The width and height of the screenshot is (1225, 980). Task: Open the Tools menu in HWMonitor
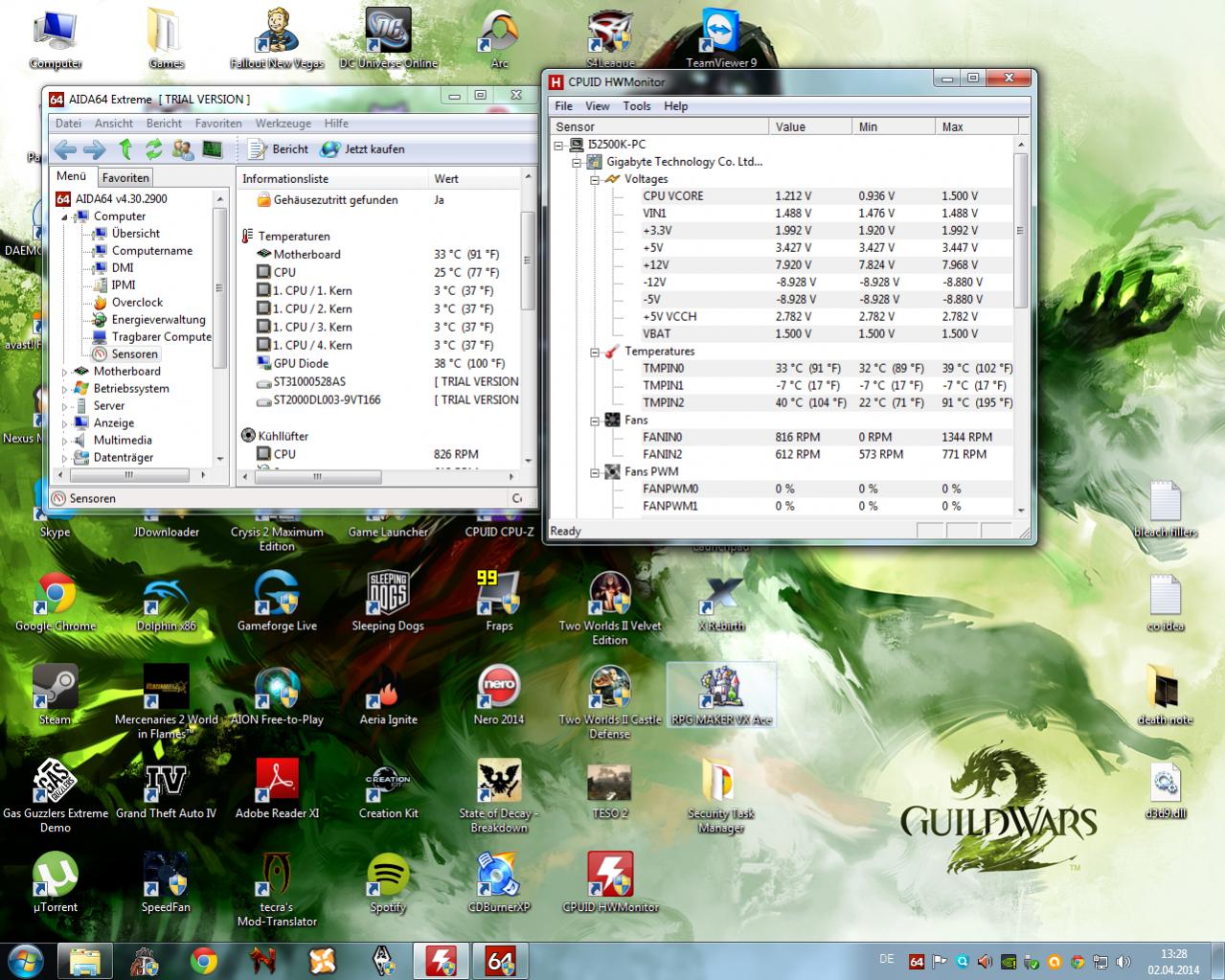[637, 106]
